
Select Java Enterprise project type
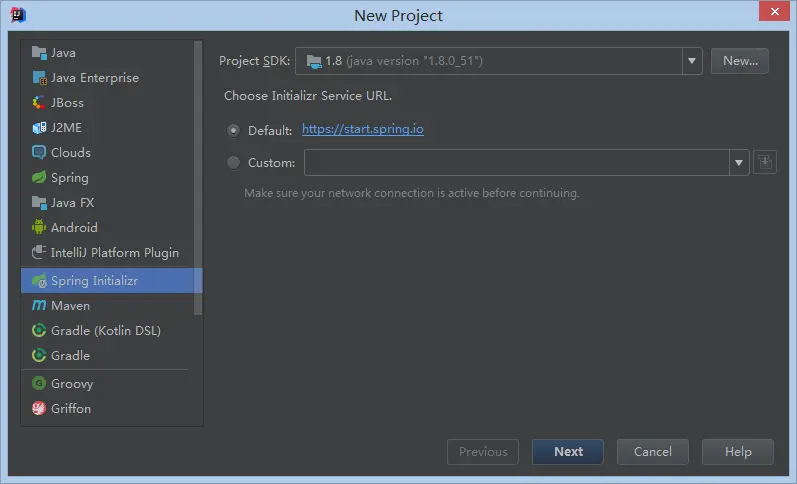coord(107,77)
